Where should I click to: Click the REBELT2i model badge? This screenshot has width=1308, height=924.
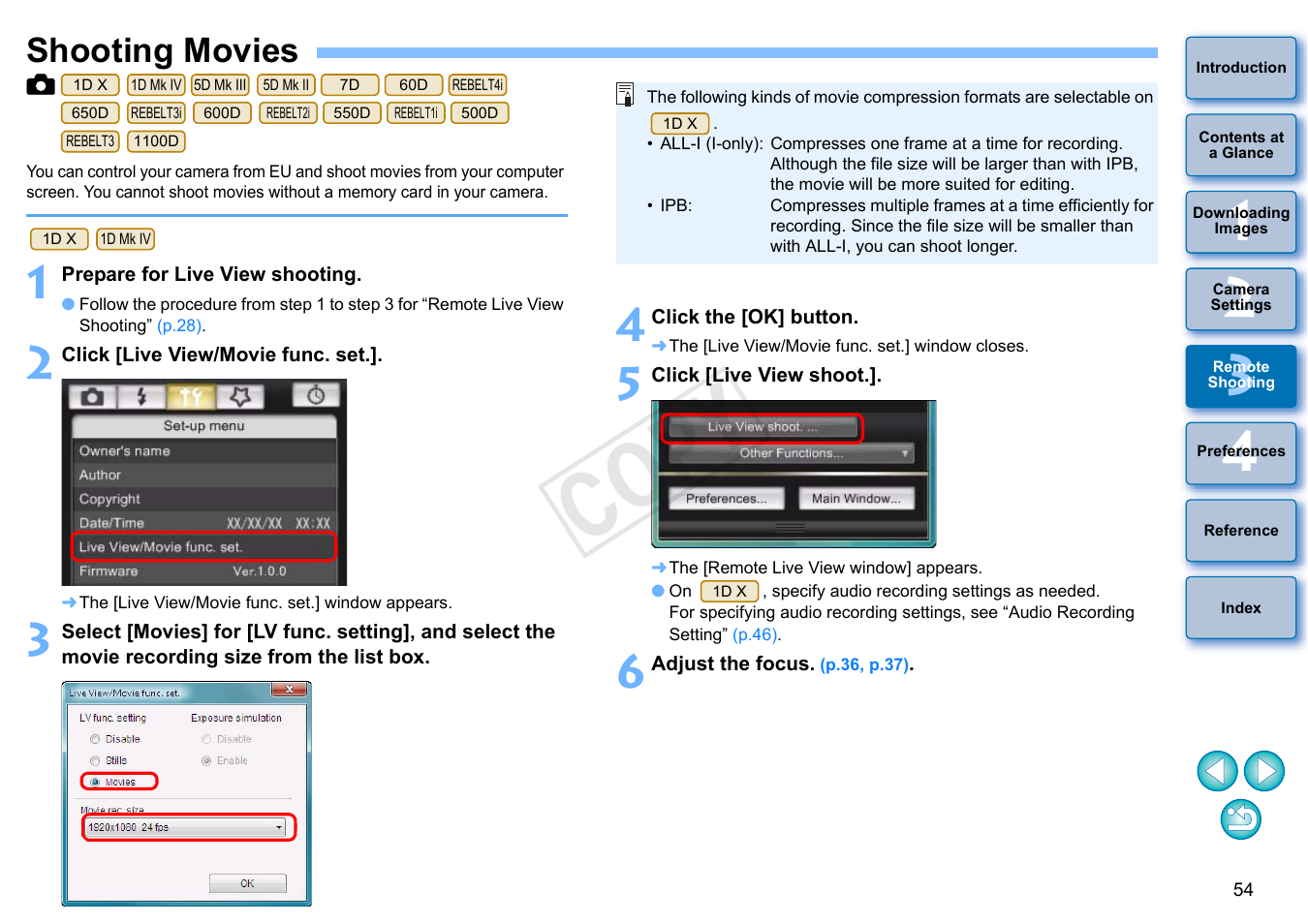(x=288, y=113)
